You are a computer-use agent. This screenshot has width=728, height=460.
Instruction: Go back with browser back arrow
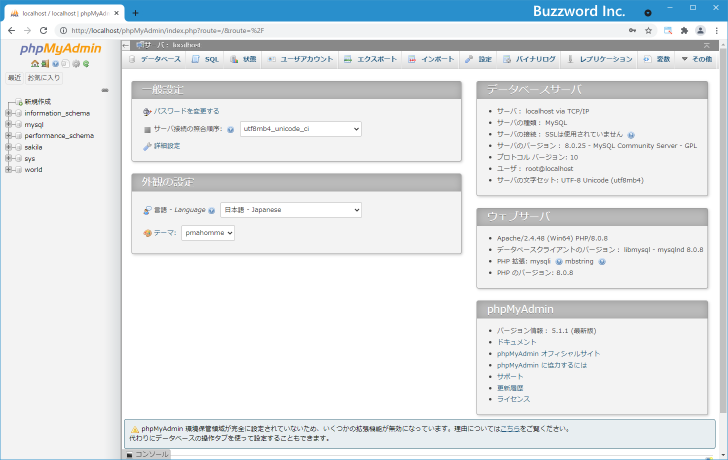(x=12, y=31)
